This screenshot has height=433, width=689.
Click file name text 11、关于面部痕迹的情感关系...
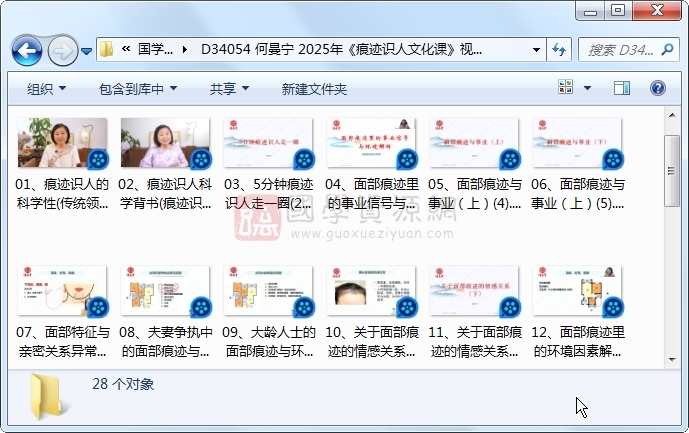coord(475,342)
